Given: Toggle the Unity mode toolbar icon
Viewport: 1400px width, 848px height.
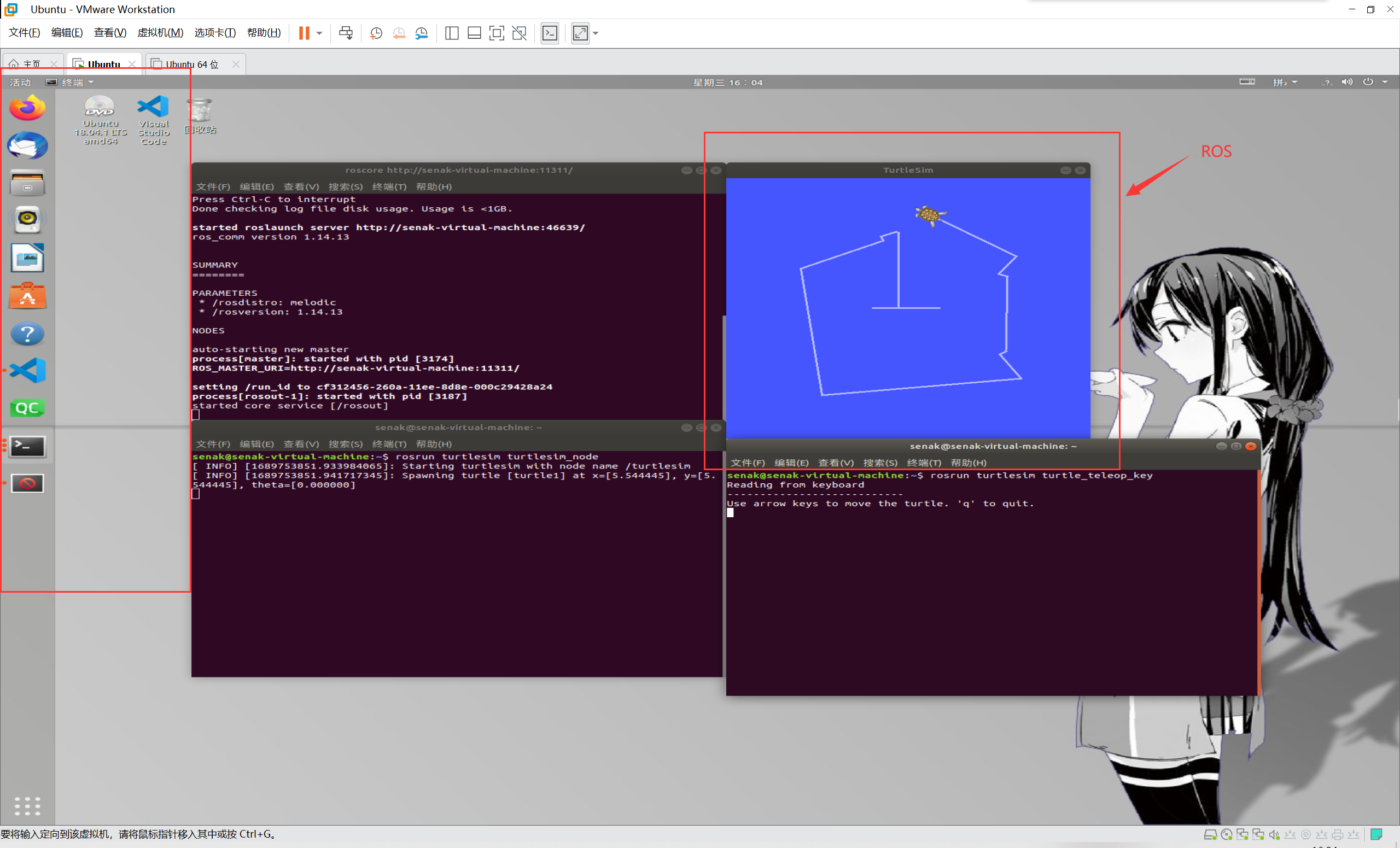Looking at the screenshot, I should [x=520, y=33].
